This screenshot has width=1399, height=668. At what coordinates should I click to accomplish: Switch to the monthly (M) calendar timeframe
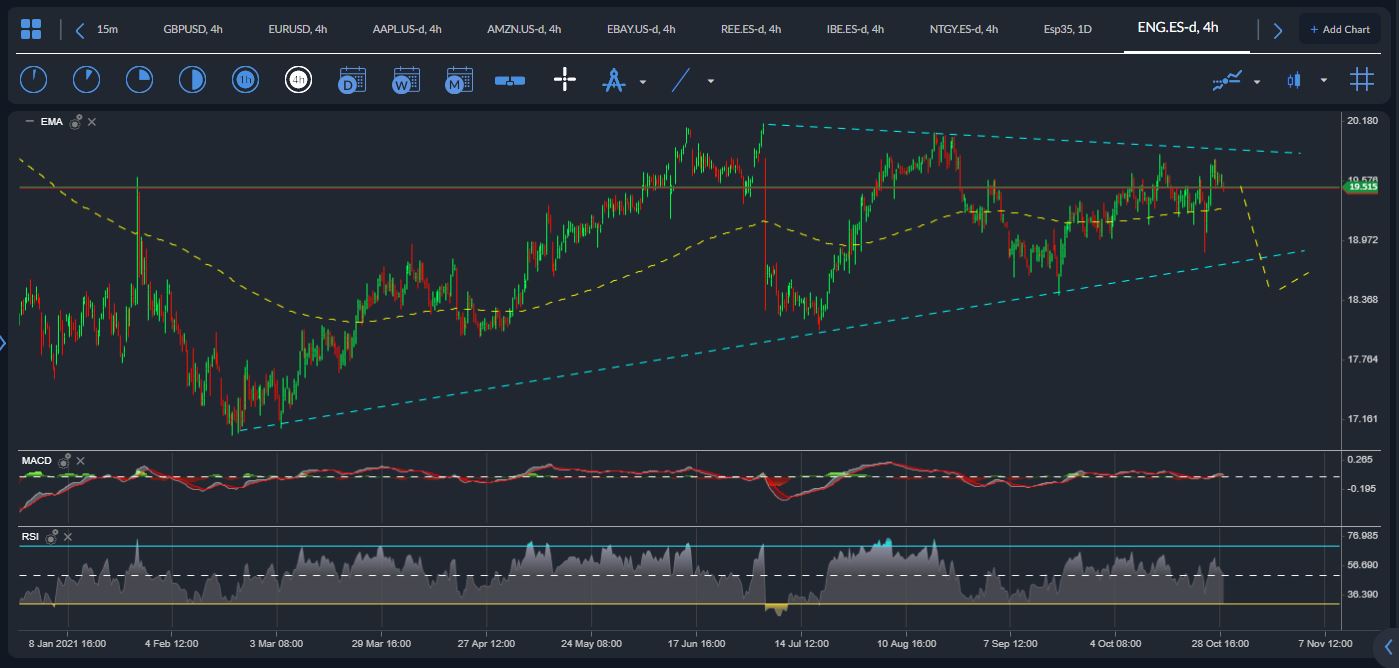[459, 80]
